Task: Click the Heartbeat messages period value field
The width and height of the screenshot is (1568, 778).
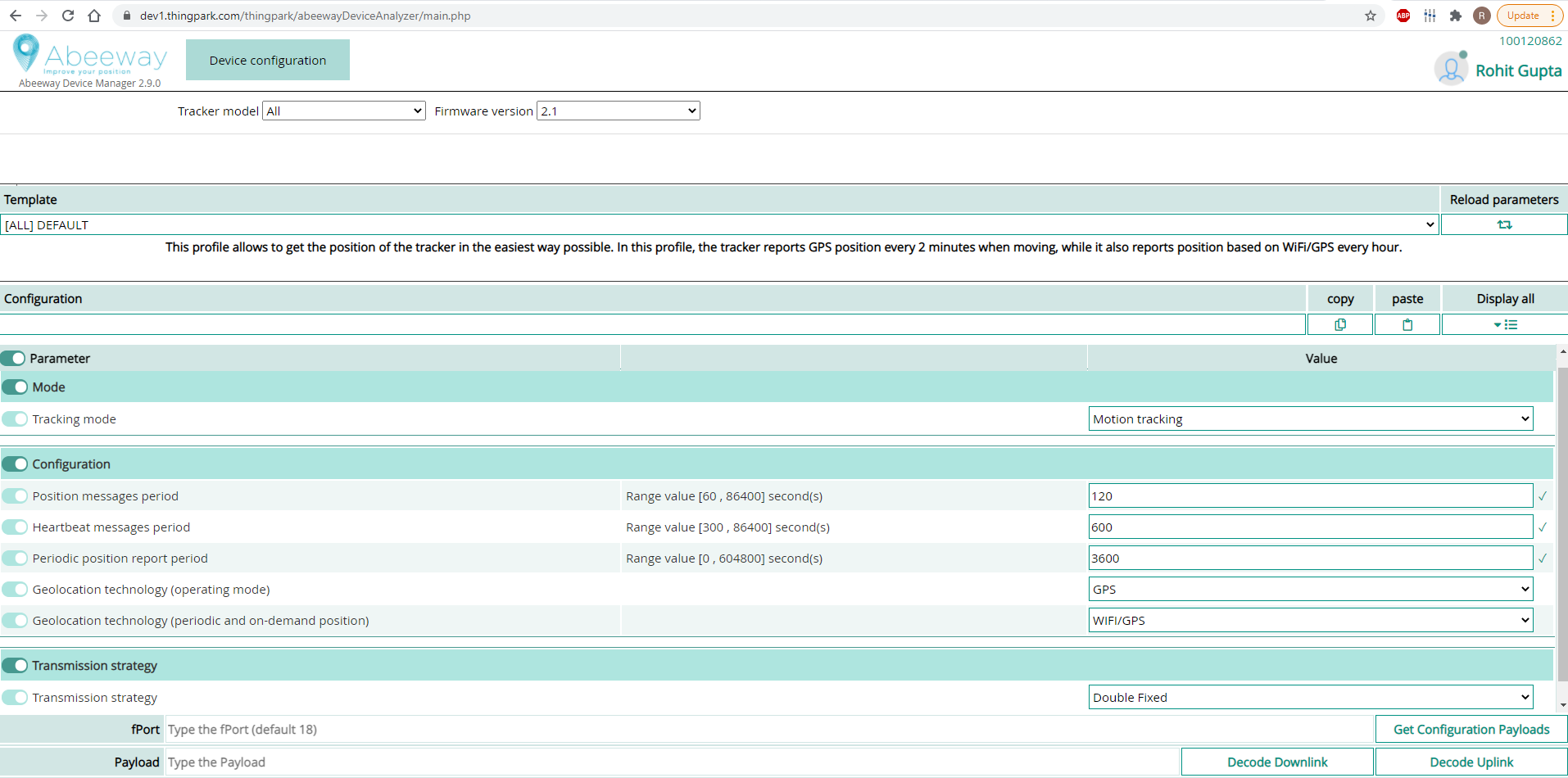Action: tap(1311, 527)
